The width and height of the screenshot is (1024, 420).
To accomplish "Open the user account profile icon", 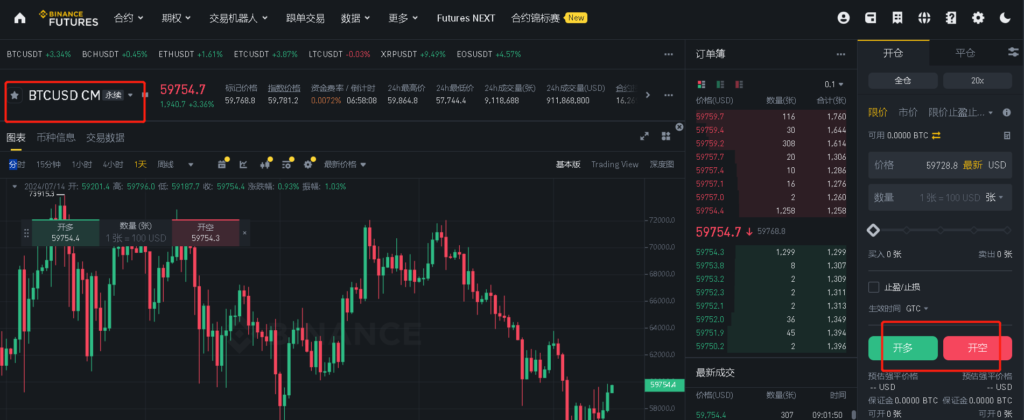I will click(x=843, y=18).
